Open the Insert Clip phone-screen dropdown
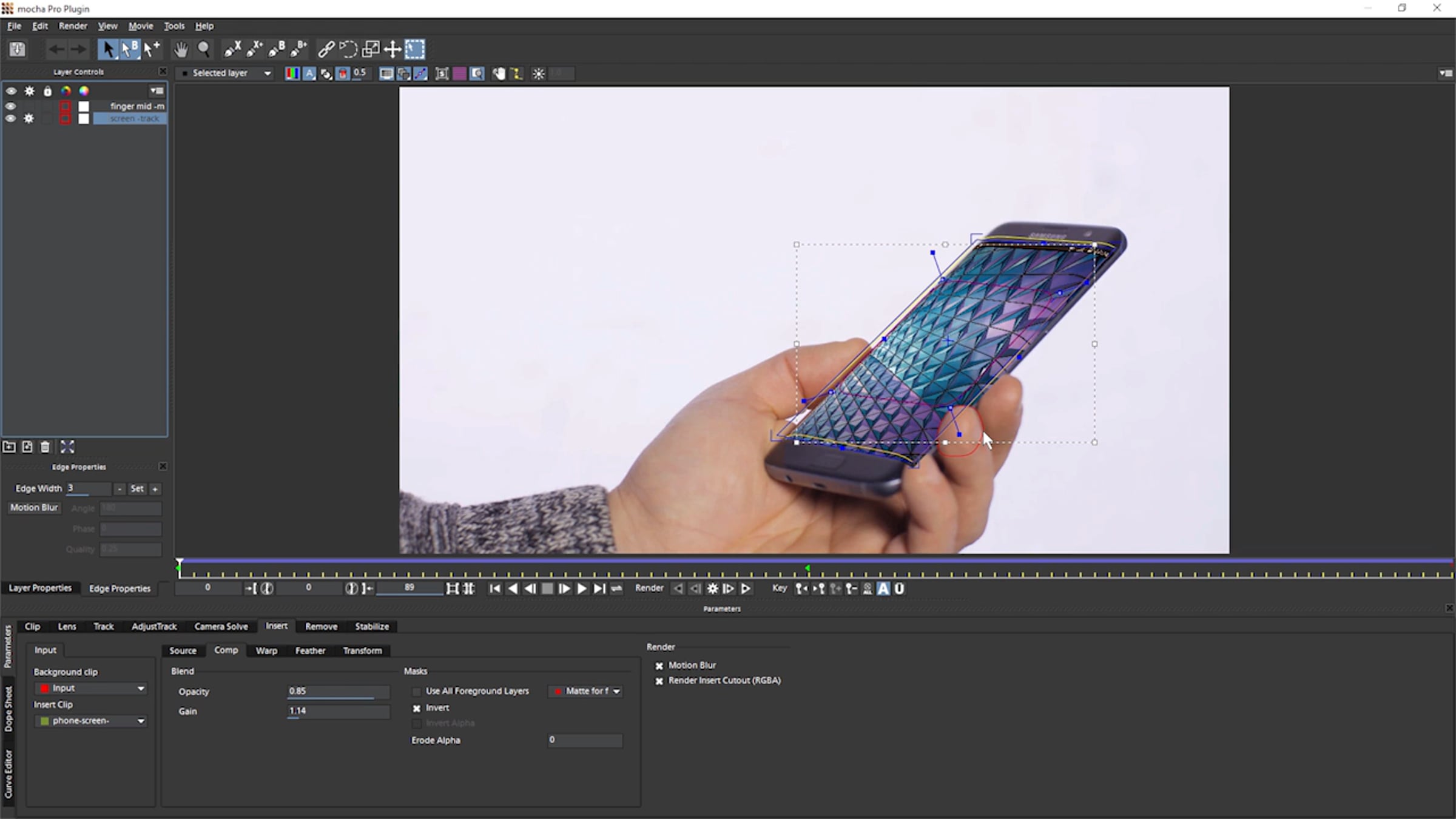Image resolution: width=1456 pixels, height=819 pixels. coord(90,721)
